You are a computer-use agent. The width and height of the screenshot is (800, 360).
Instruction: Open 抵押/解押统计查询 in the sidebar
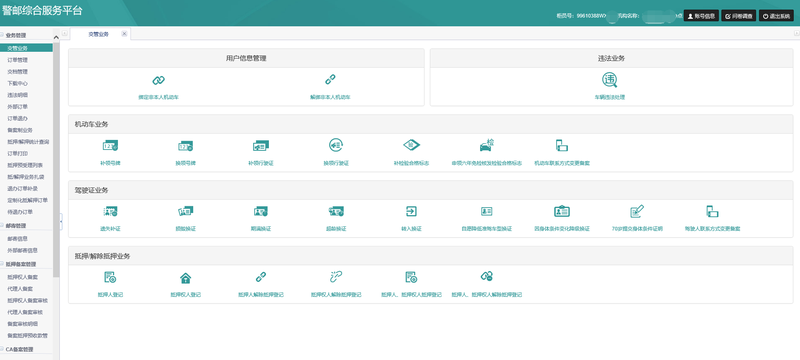27,142
